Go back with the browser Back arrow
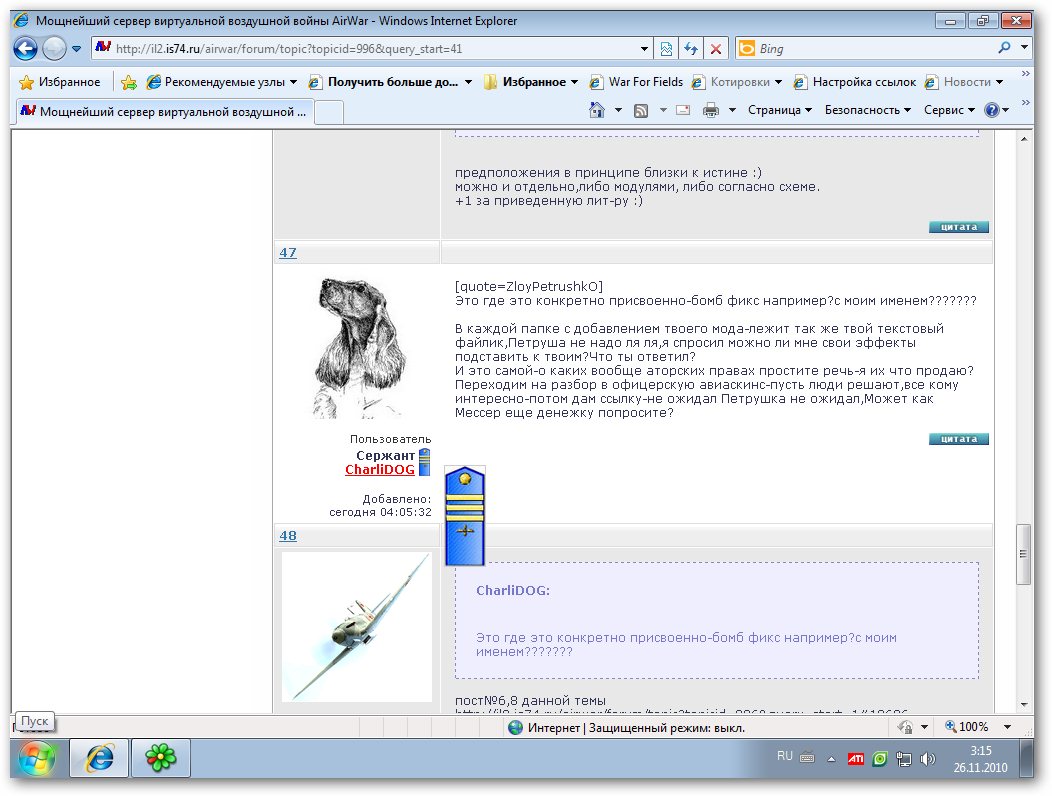1052x796 pixels. click(25, 48)
